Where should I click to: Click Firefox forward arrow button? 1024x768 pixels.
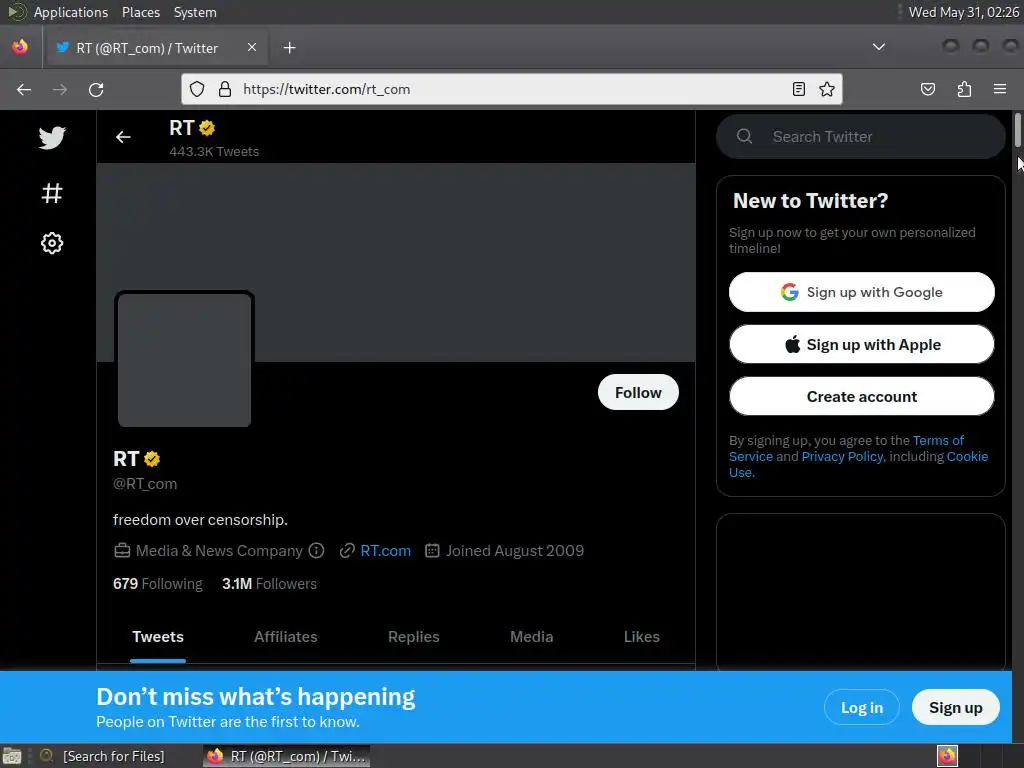tap(59, 89)
